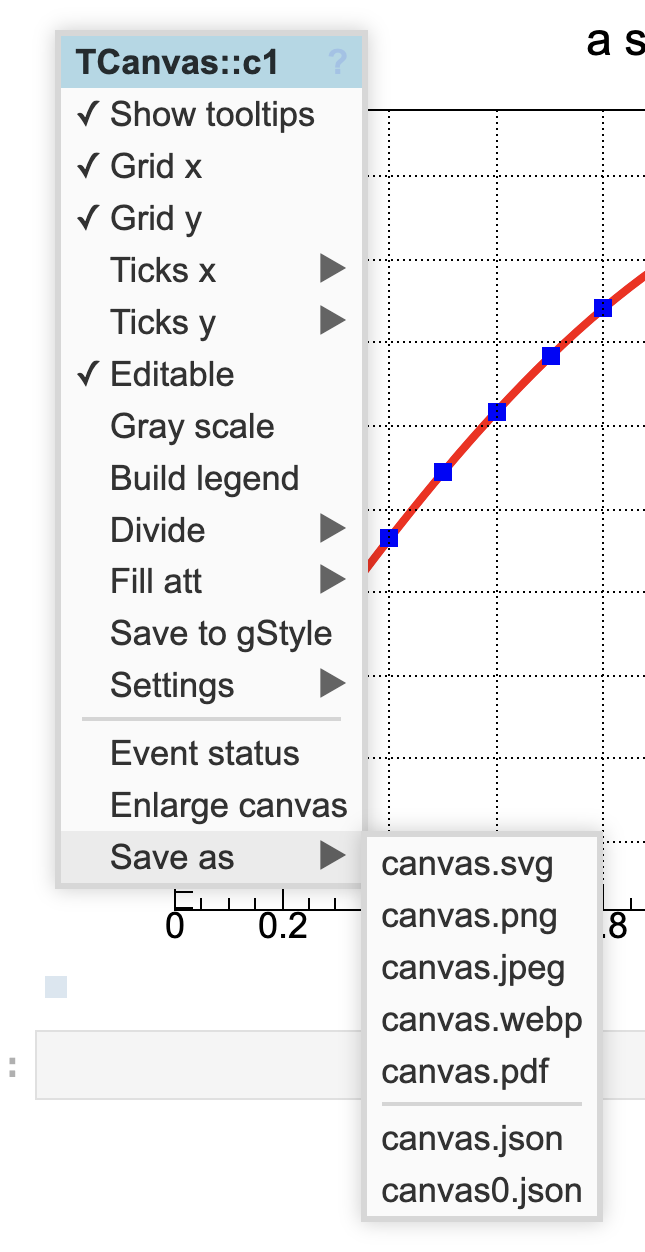Enable Gray scale mode
This screenshot has width=645, height=1252.
(x=192, y=427)
